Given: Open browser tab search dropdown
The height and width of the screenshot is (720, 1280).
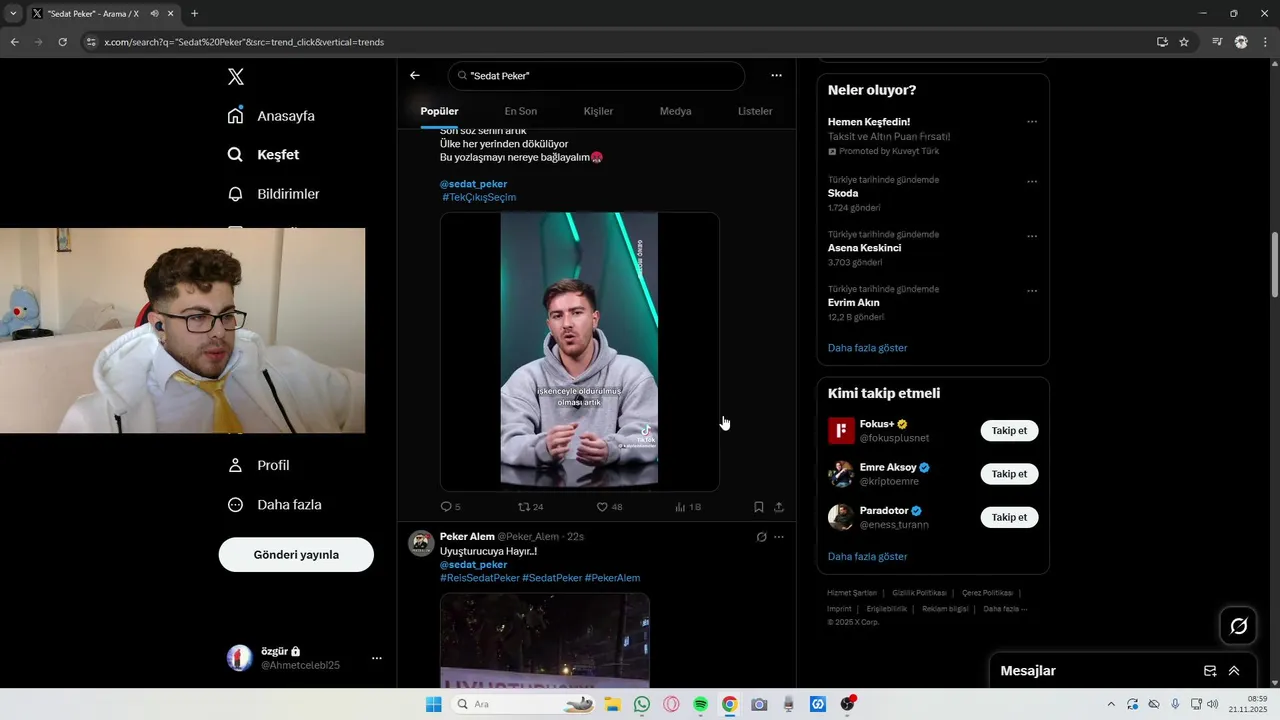Looking at the screenshot, I should tap(13, 14).
